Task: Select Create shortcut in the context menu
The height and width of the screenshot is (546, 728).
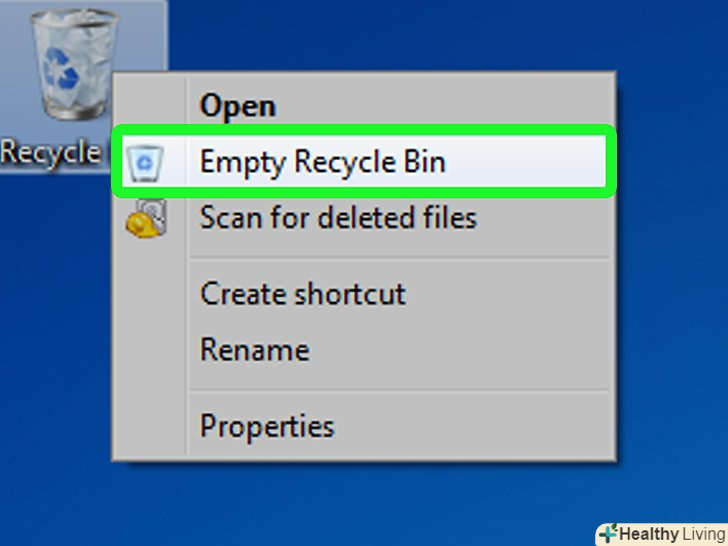Action: pyautogui.click(x=303, y=294)
